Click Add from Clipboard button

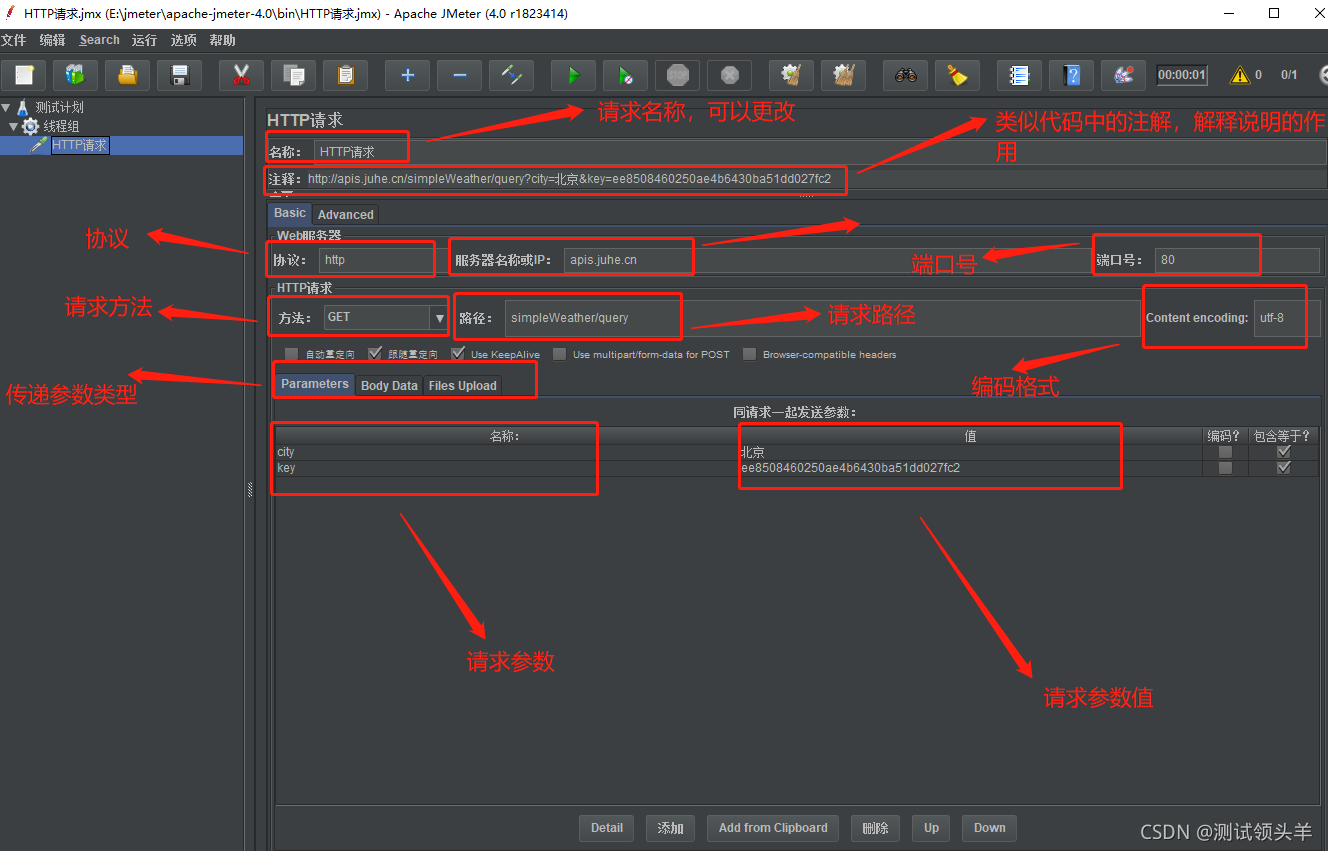[773, 827]
